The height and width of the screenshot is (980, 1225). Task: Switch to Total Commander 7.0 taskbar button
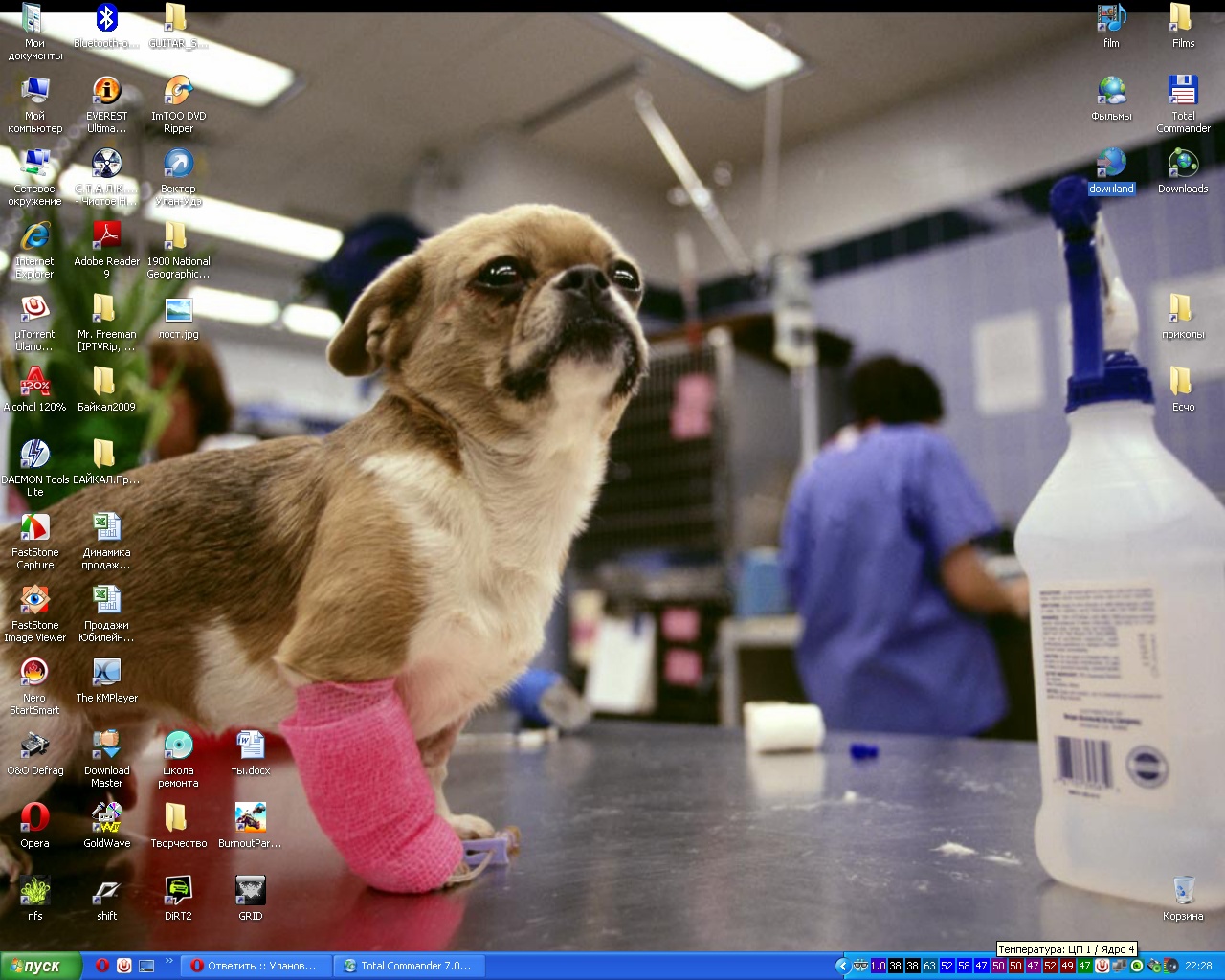point(410,966)
